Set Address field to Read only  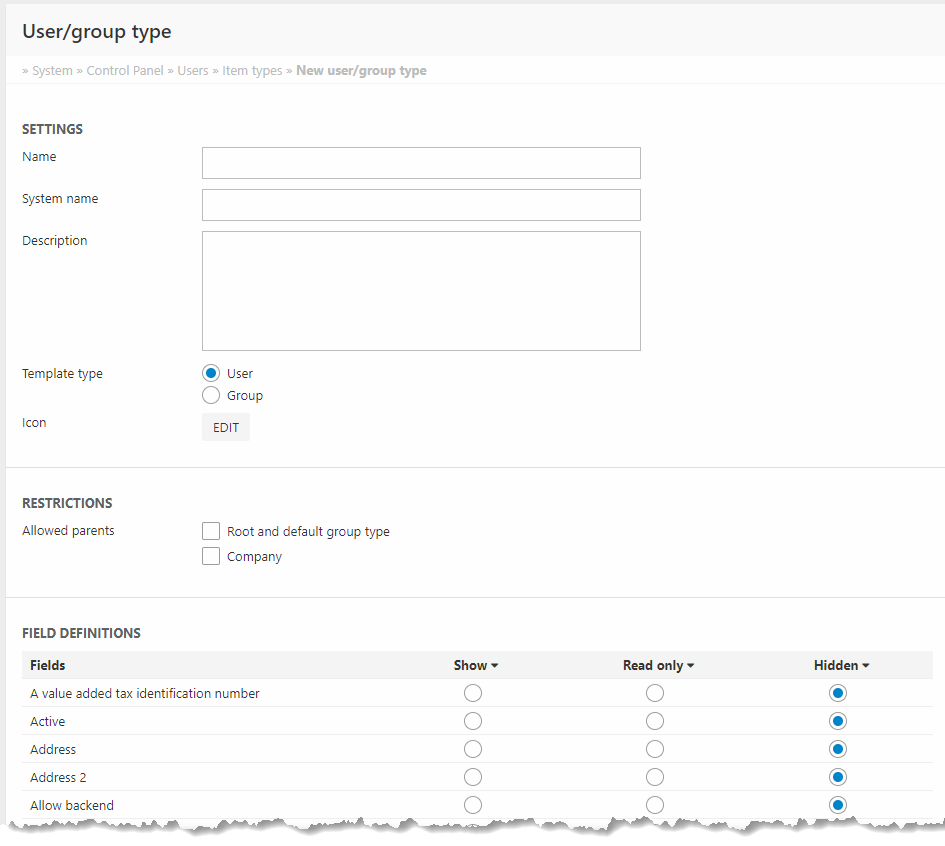coord(655,749)
